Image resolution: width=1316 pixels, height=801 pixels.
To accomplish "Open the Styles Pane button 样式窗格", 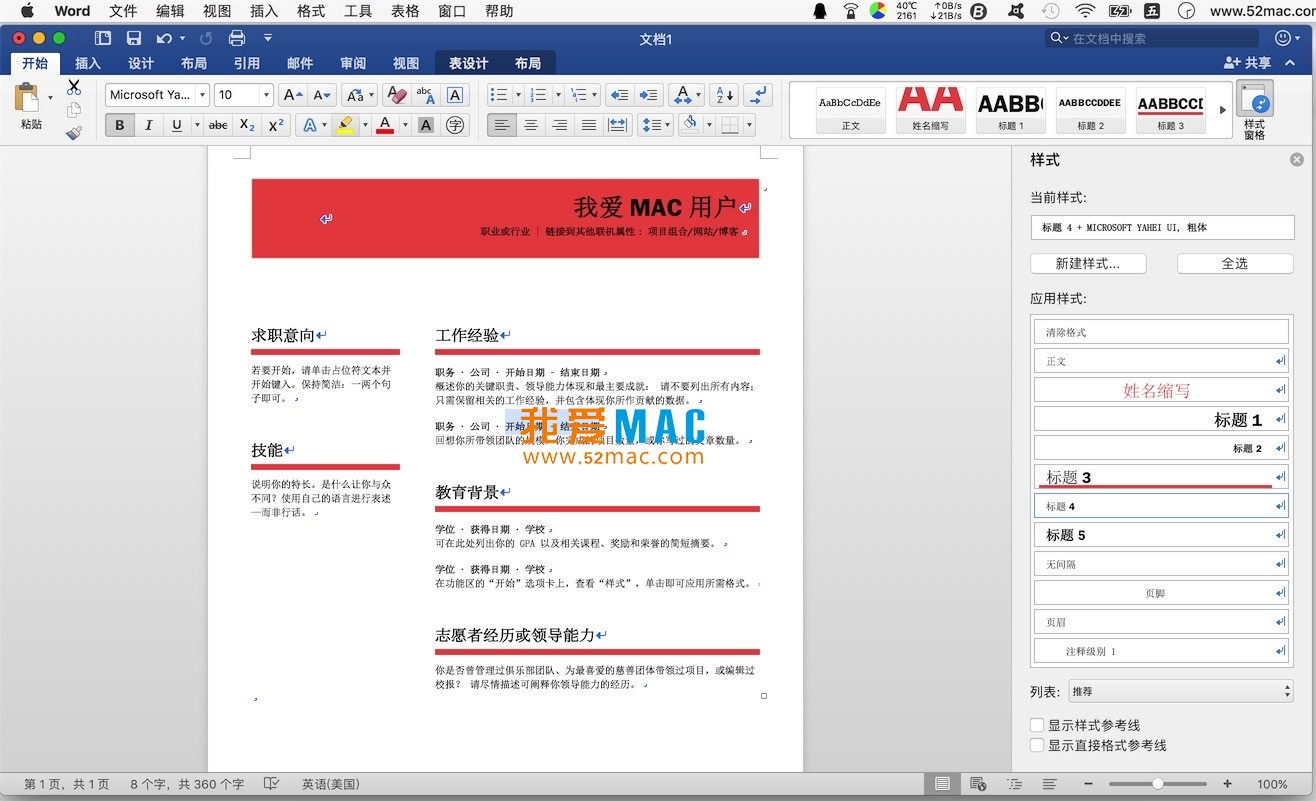I will coord(1254,111).
